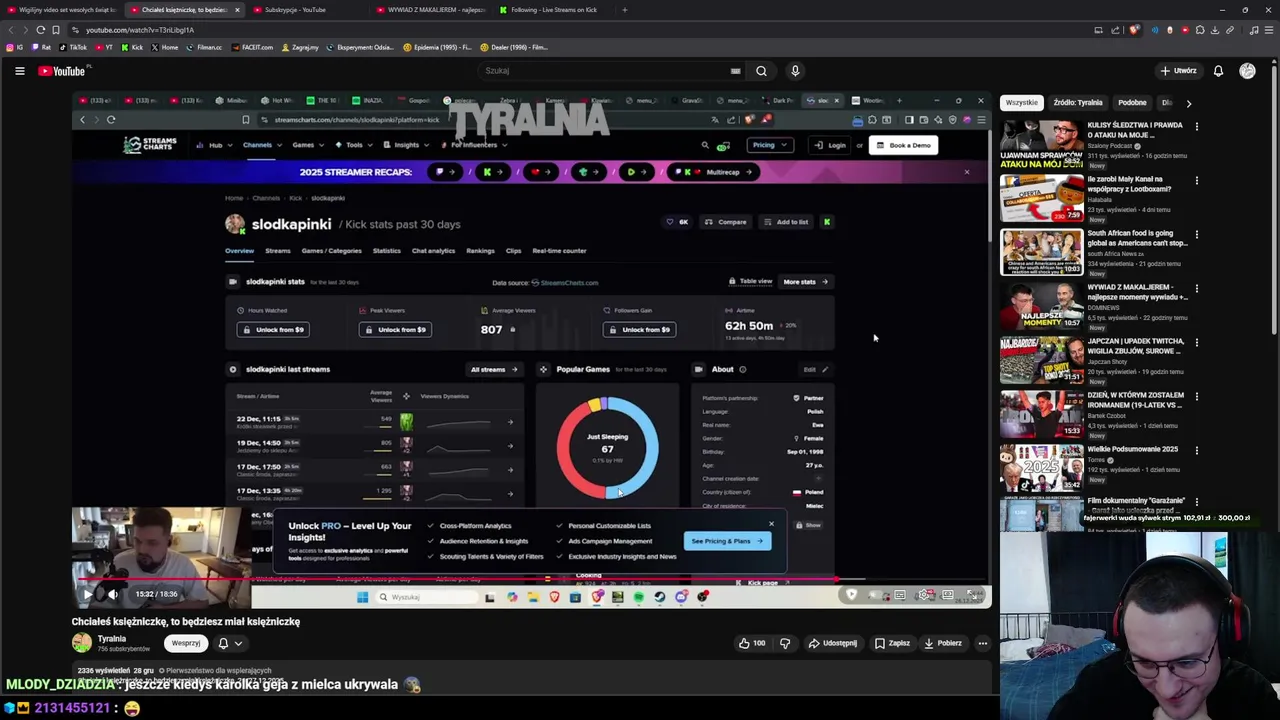Open the Zagraj.my bookmark
The height and width of the screenshot is (720, 1280).
(301, 47)
